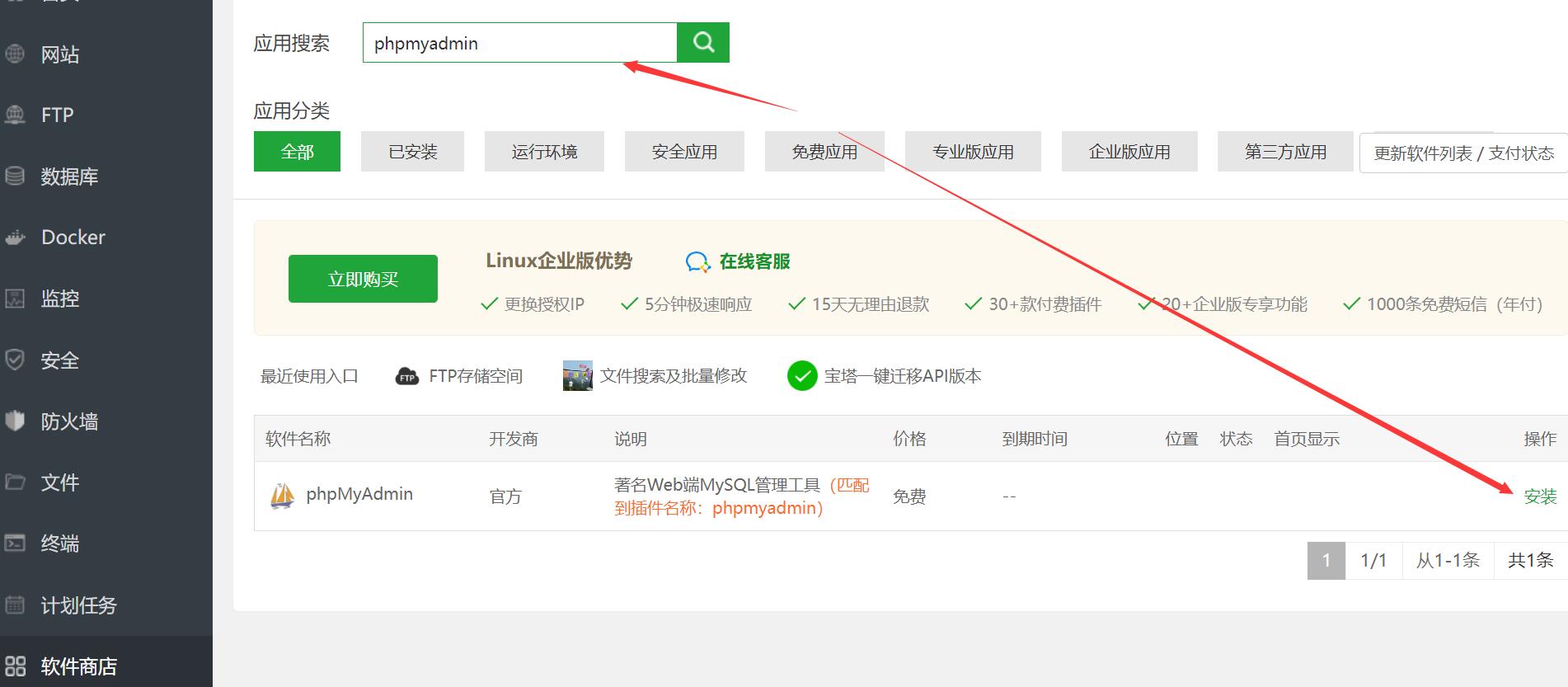Open 终端 in the sidebar menu
Screen dimensions: 1568x687
coord(60,543)
